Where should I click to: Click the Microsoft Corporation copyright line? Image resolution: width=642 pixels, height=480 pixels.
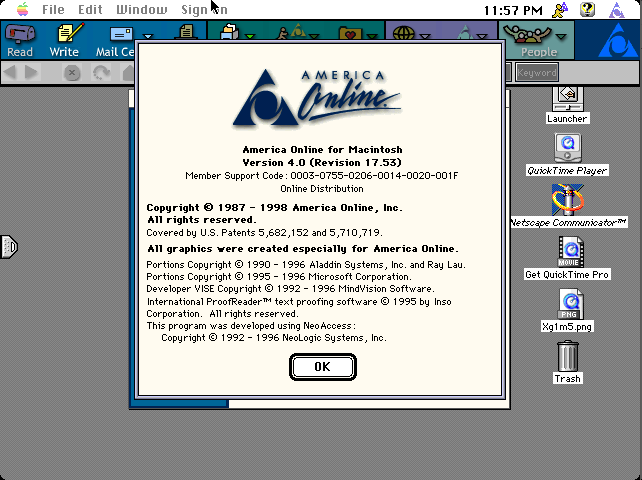pyautogui.click(x=279, y=277)
